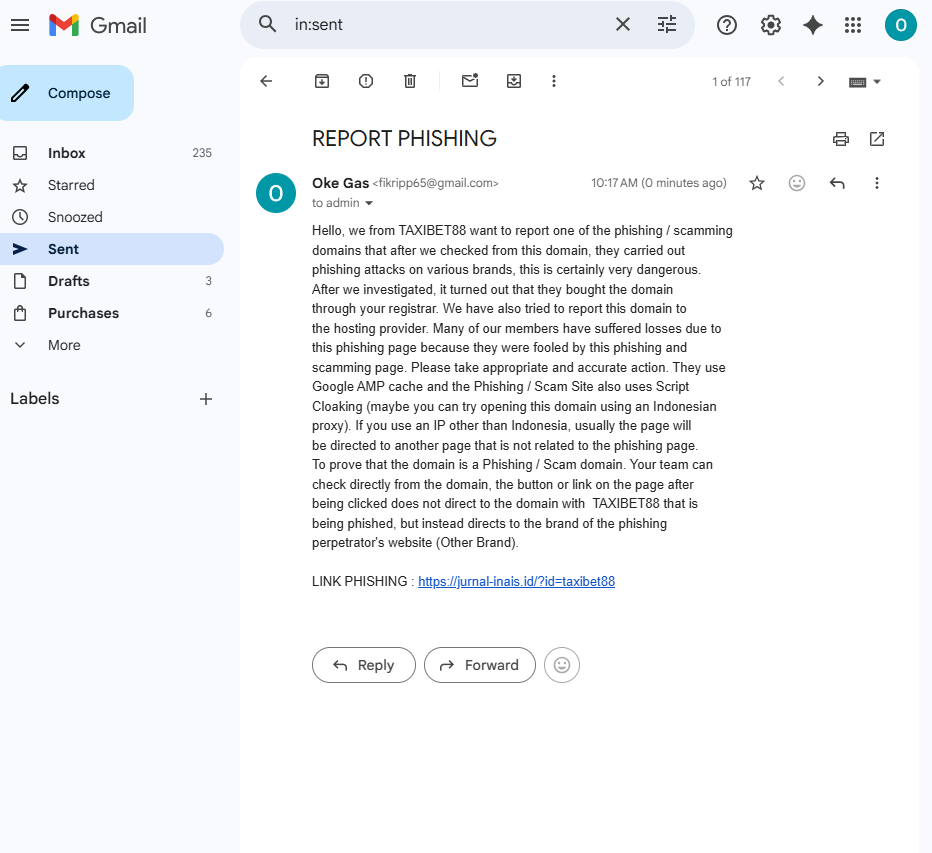The width and height of the screenshot is (932, 853).
Task: Go back to Sent list arrow
Action: tap(266, 81)
